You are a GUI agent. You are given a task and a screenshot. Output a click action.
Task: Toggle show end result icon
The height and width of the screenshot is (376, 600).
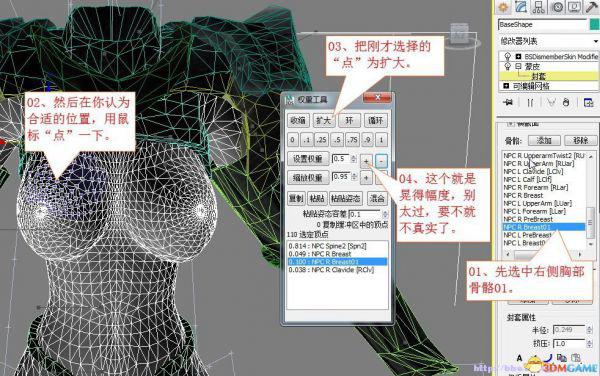pyautogui.click(x=530, y=103)
